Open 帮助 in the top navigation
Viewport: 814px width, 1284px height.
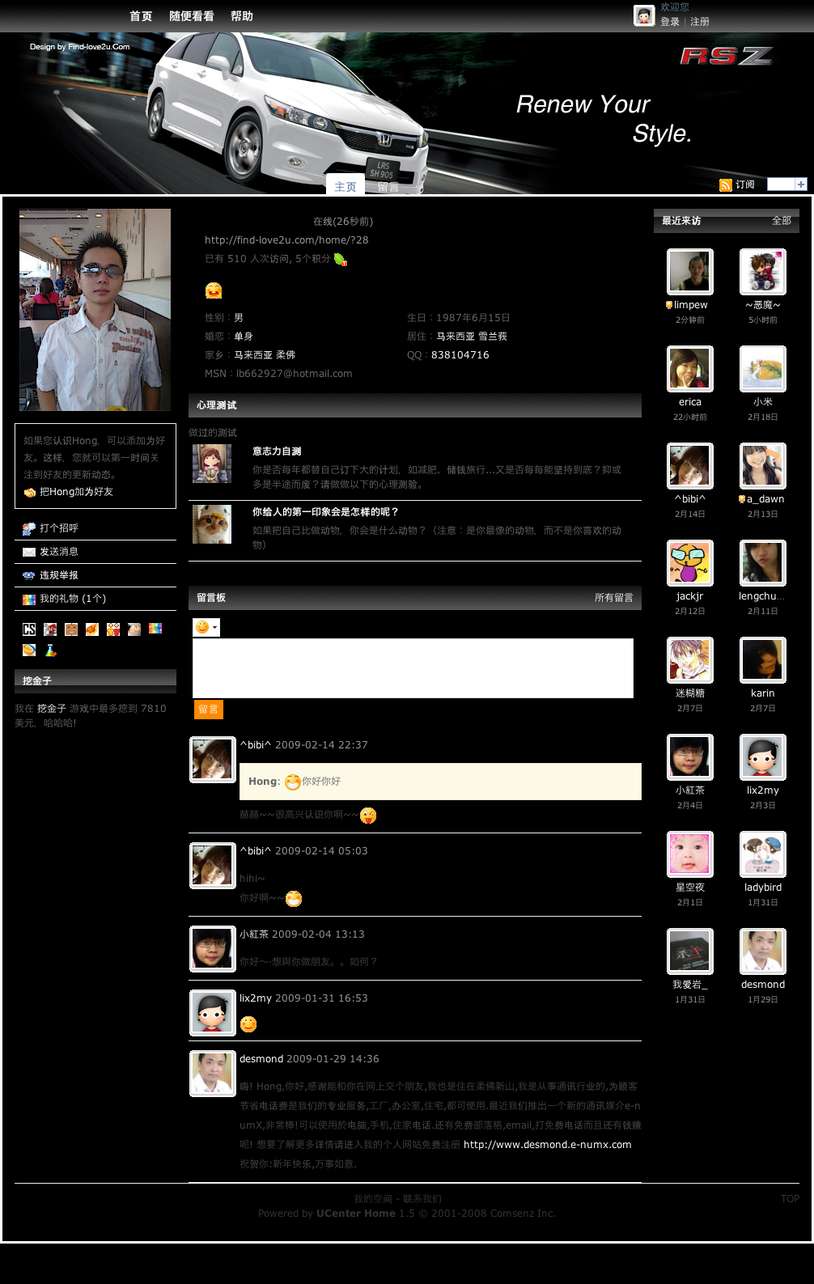pos(242,16)
